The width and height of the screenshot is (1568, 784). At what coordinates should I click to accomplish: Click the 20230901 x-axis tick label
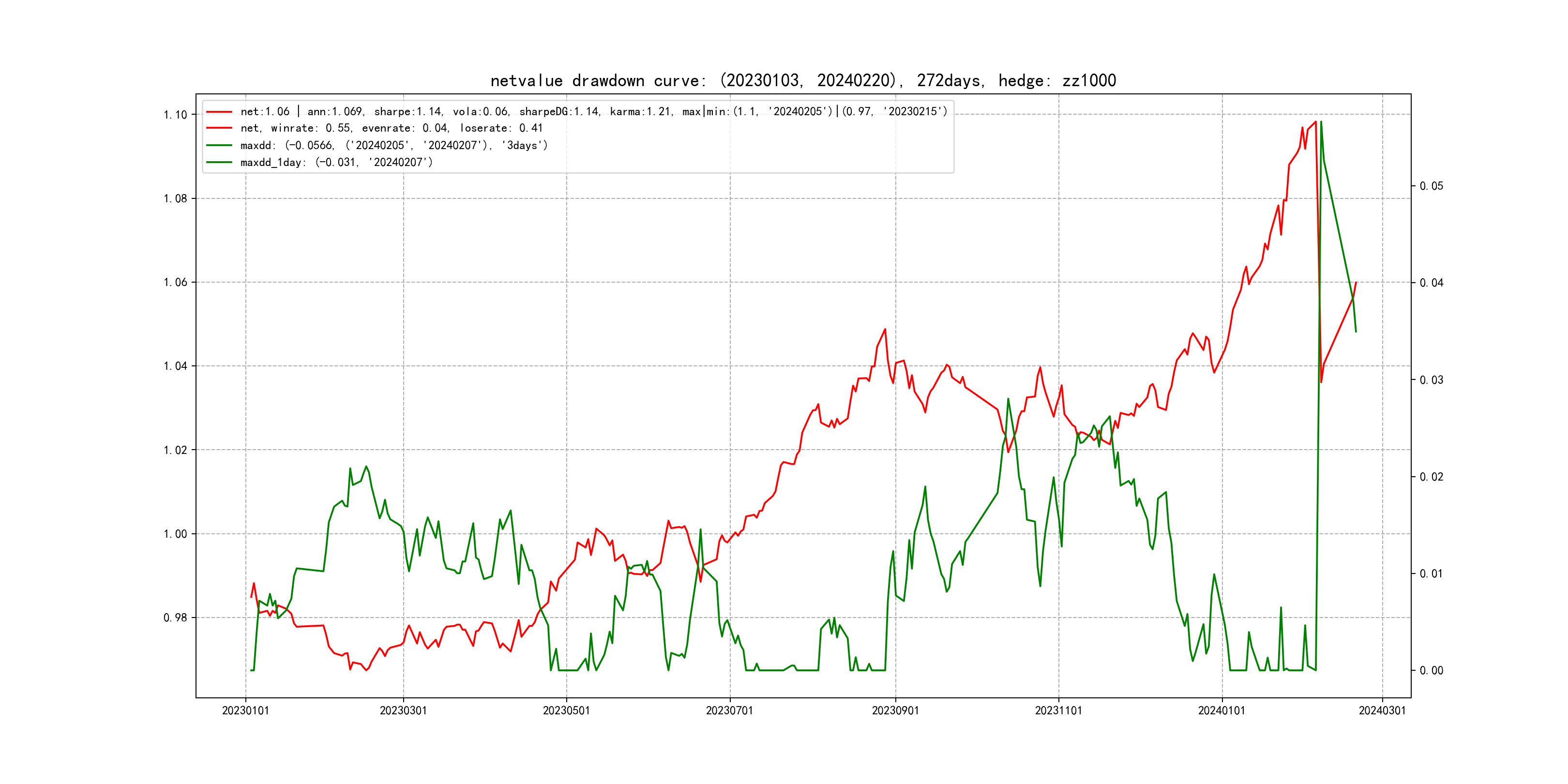pyautogui.click(x=895, y=711)
